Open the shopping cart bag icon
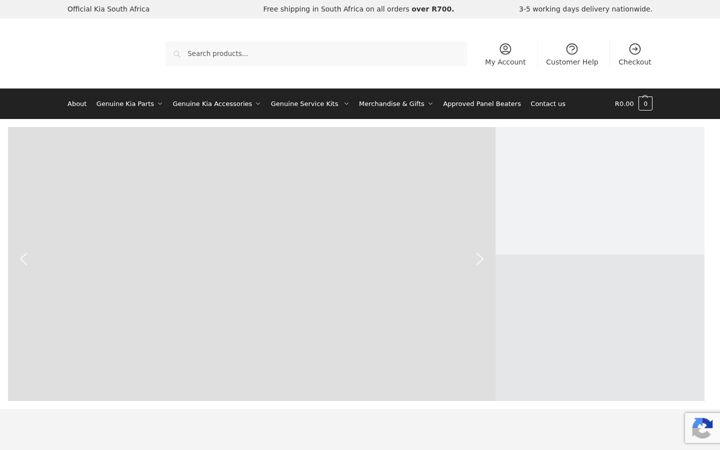Viewport: 720px width, 450px height. tap(645, 103)
